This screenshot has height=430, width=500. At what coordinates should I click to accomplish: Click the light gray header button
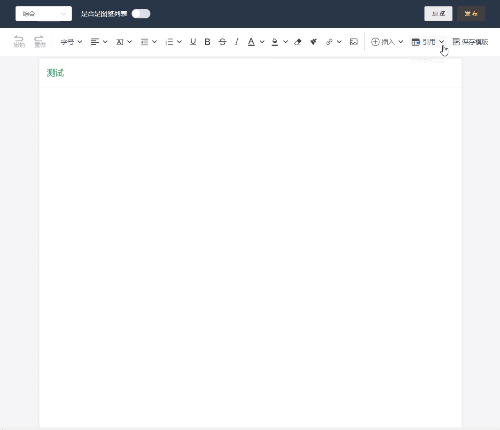point(438,14)
